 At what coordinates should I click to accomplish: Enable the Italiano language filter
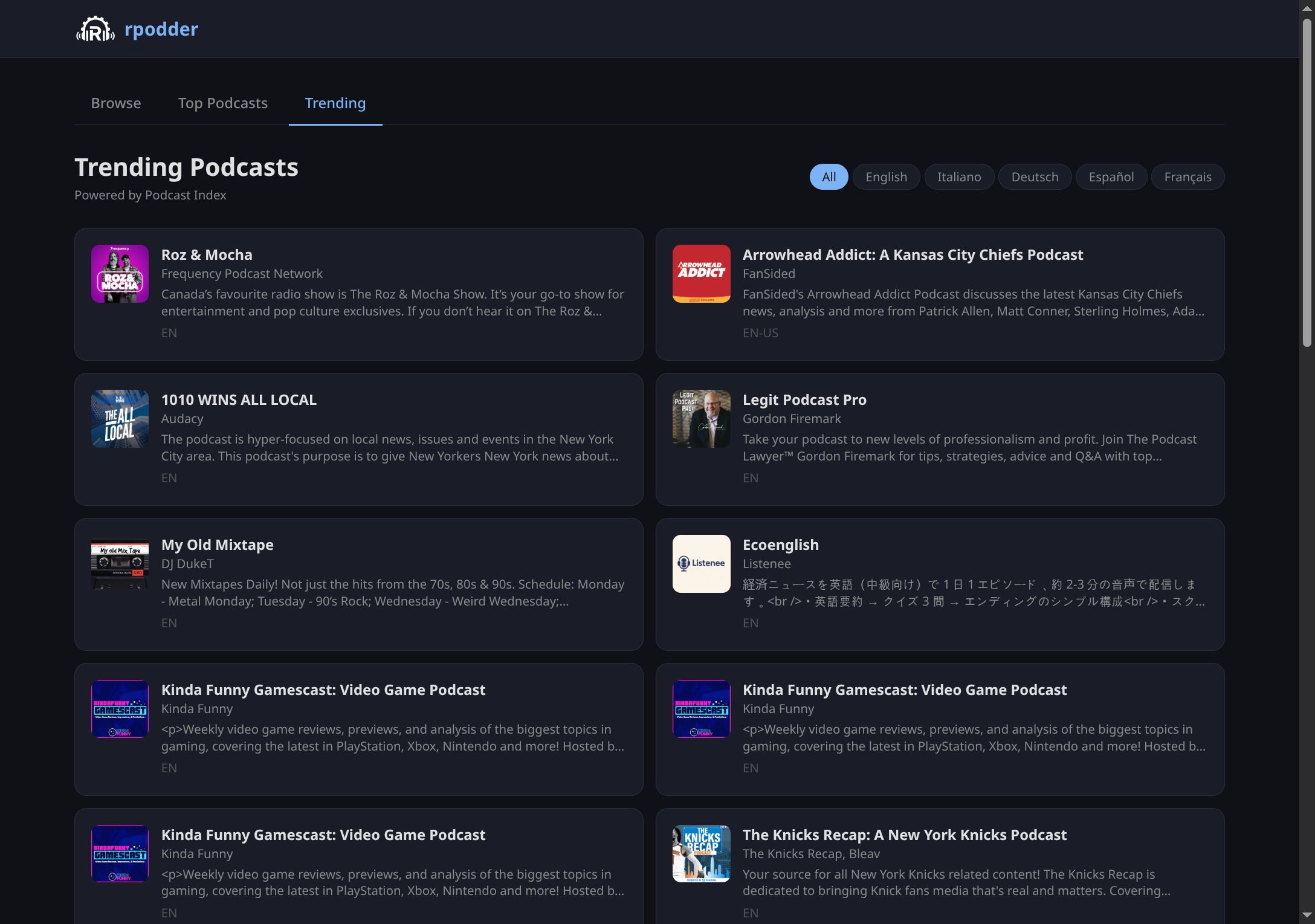pyautogui.click(x=959, y=176)
